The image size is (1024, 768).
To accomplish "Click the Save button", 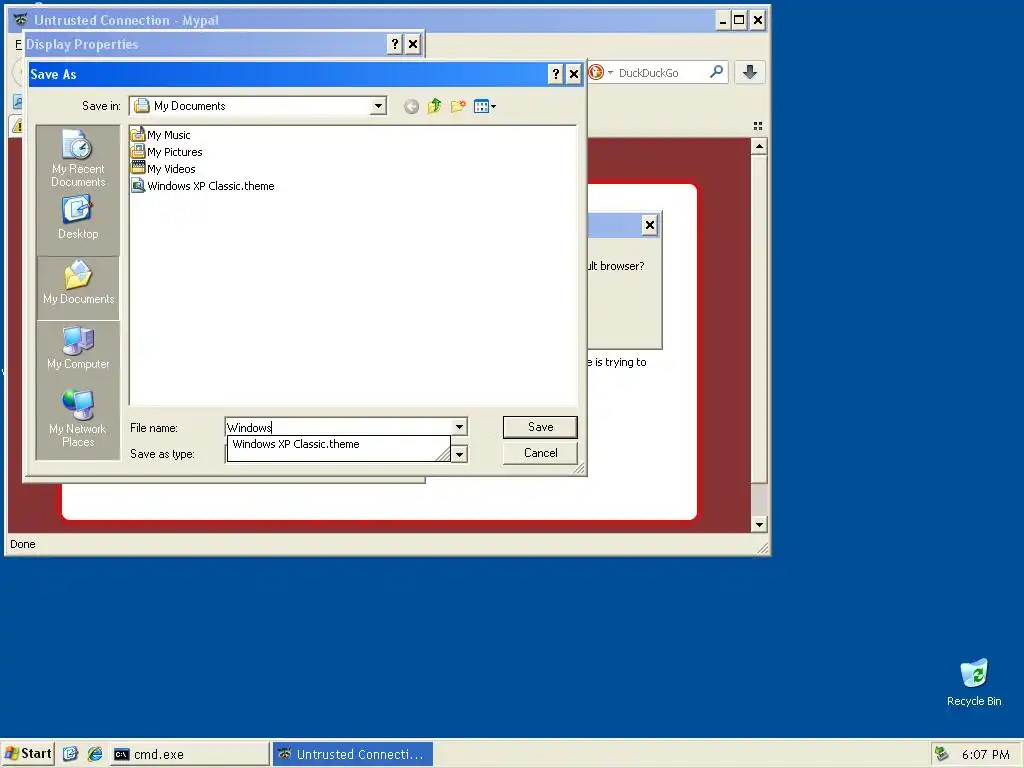I will click(x=540, y=427).
